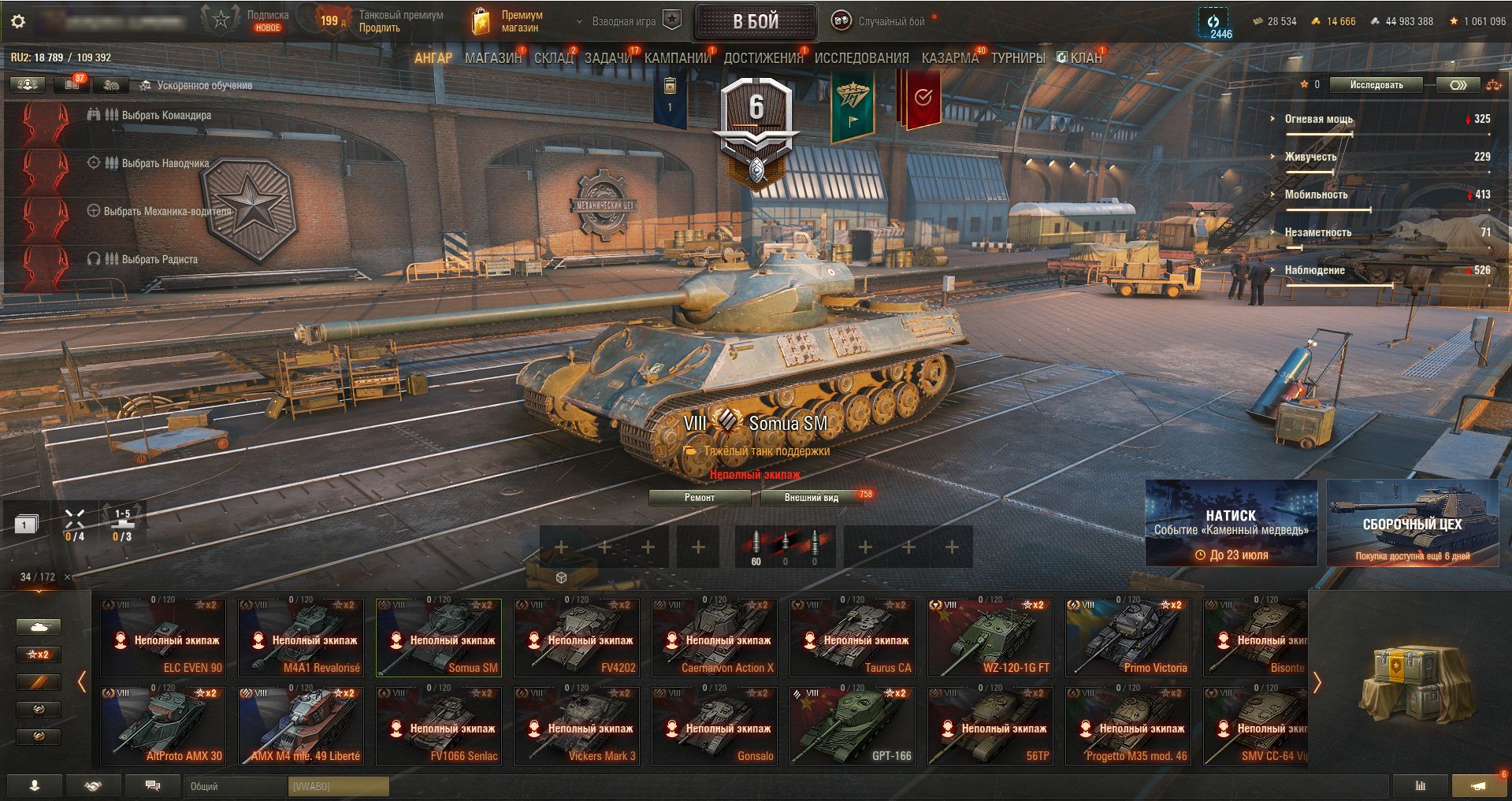Open the МАГАЗИН tab
Screen dimensions: 1512x801
pos(493,57)
